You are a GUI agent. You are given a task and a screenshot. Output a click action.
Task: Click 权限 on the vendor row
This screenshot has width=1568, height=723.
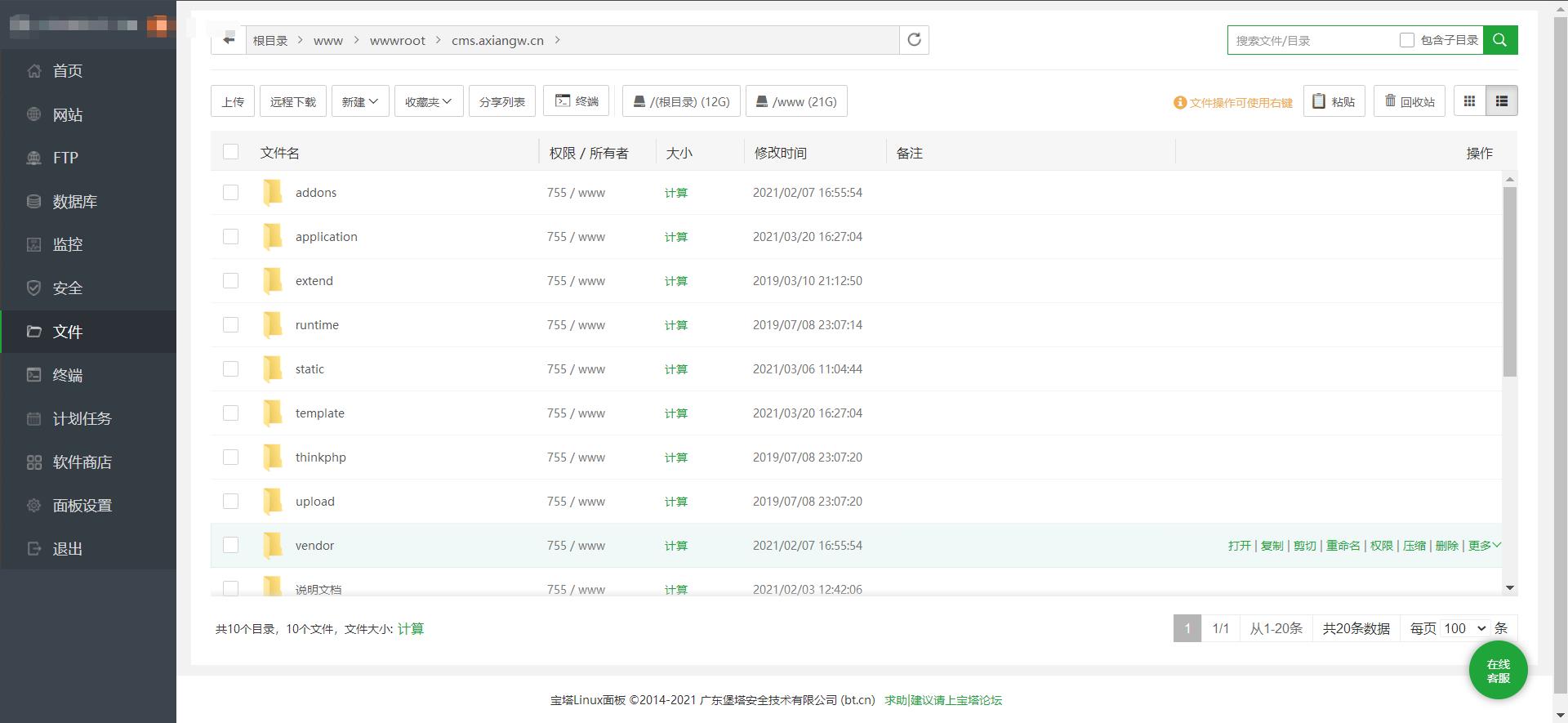click(x=1382, y=546)
